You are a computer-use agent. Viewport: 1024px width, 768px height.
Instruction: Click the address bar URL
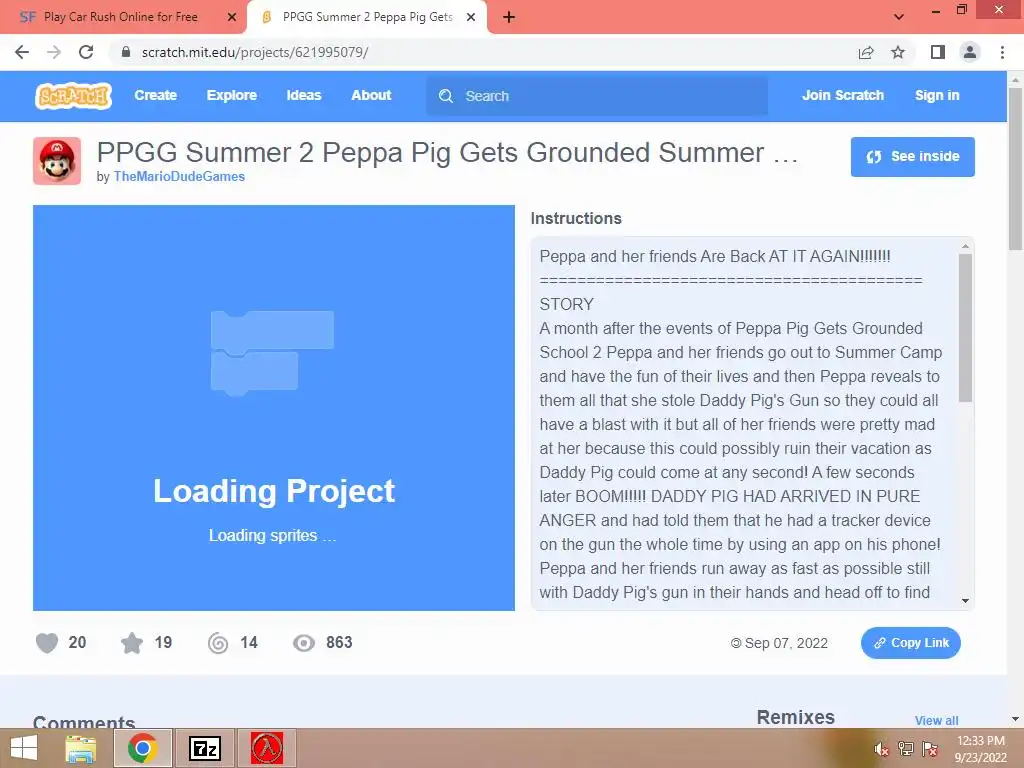point(255,52)
